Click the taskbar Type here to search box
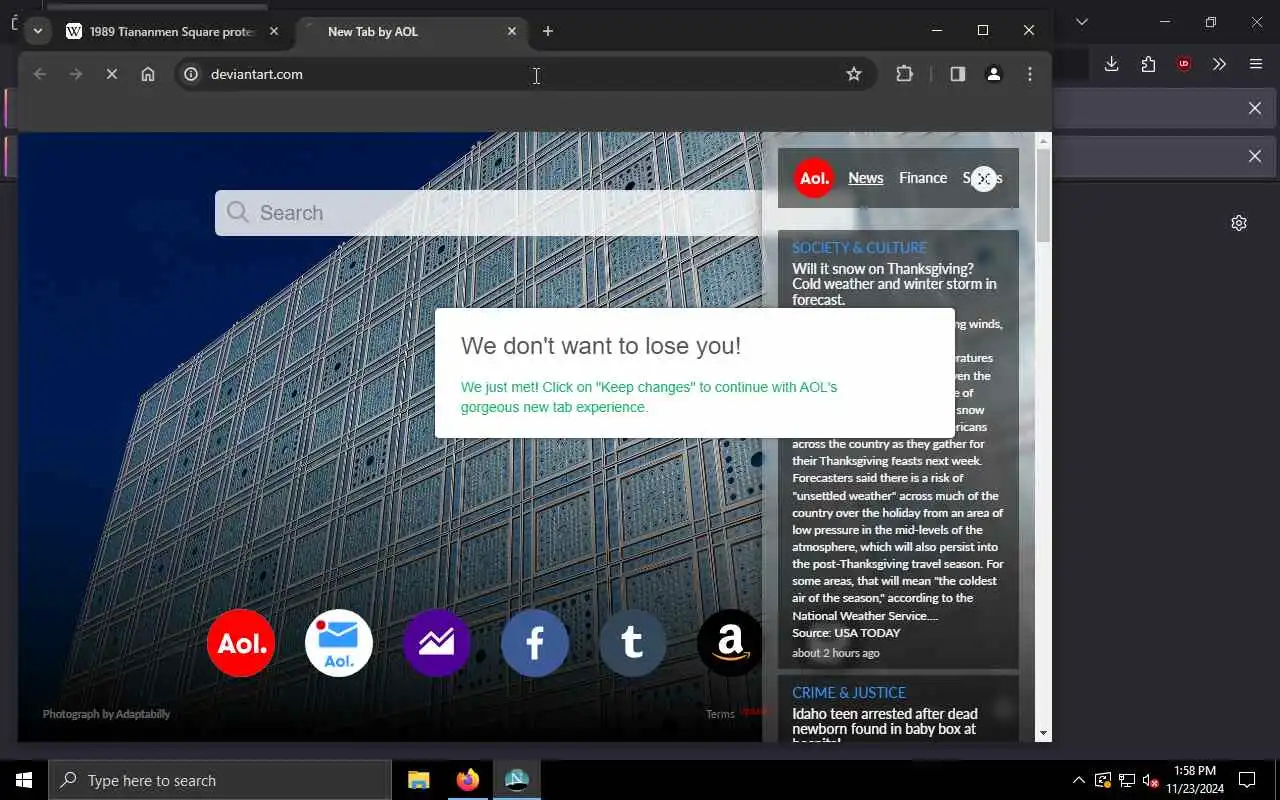 click(x=220, y=780)
